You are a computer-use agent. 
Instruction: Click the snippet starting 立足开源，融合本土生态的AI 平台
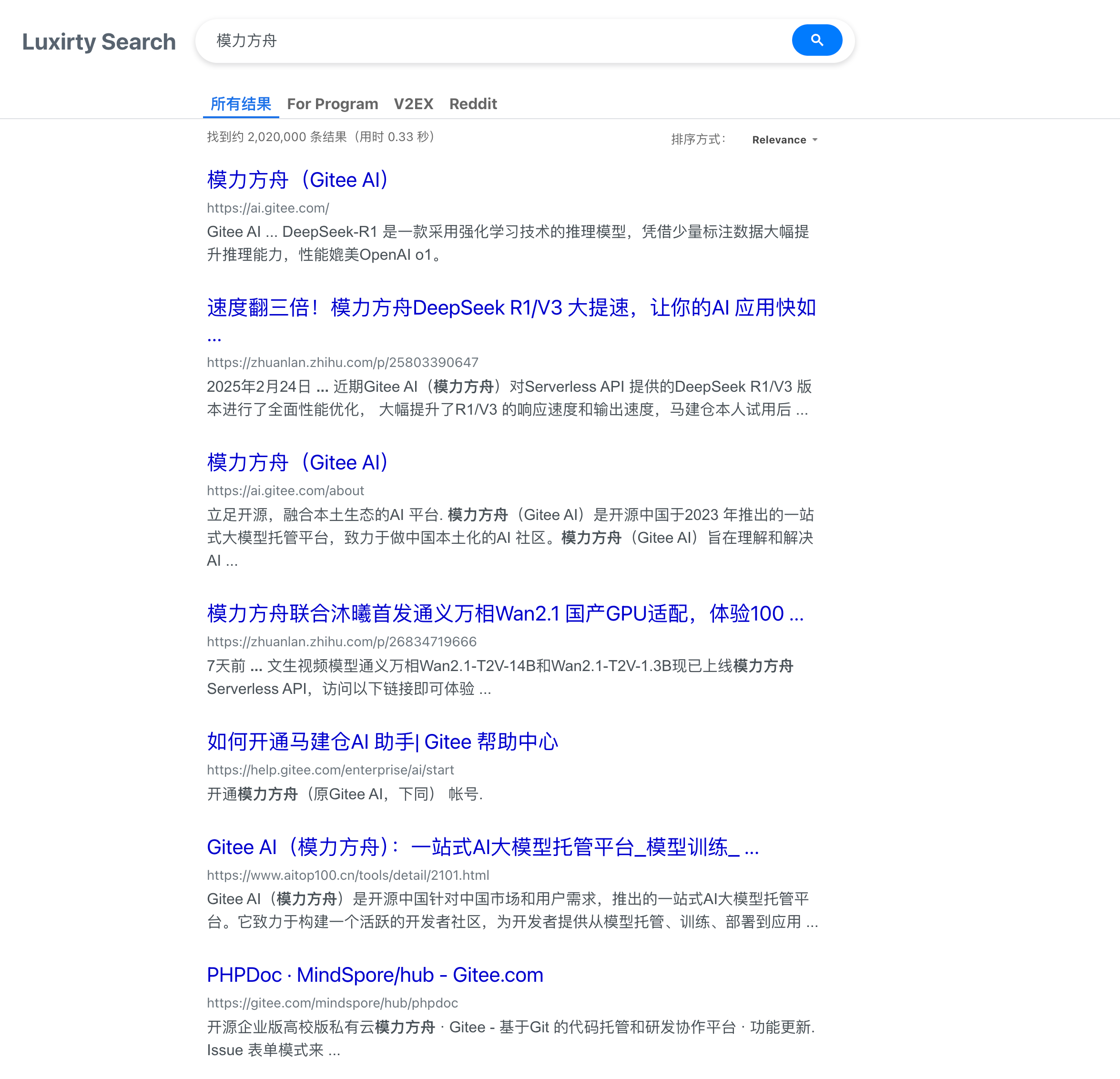pyautogui.click(x=510, y=537)
